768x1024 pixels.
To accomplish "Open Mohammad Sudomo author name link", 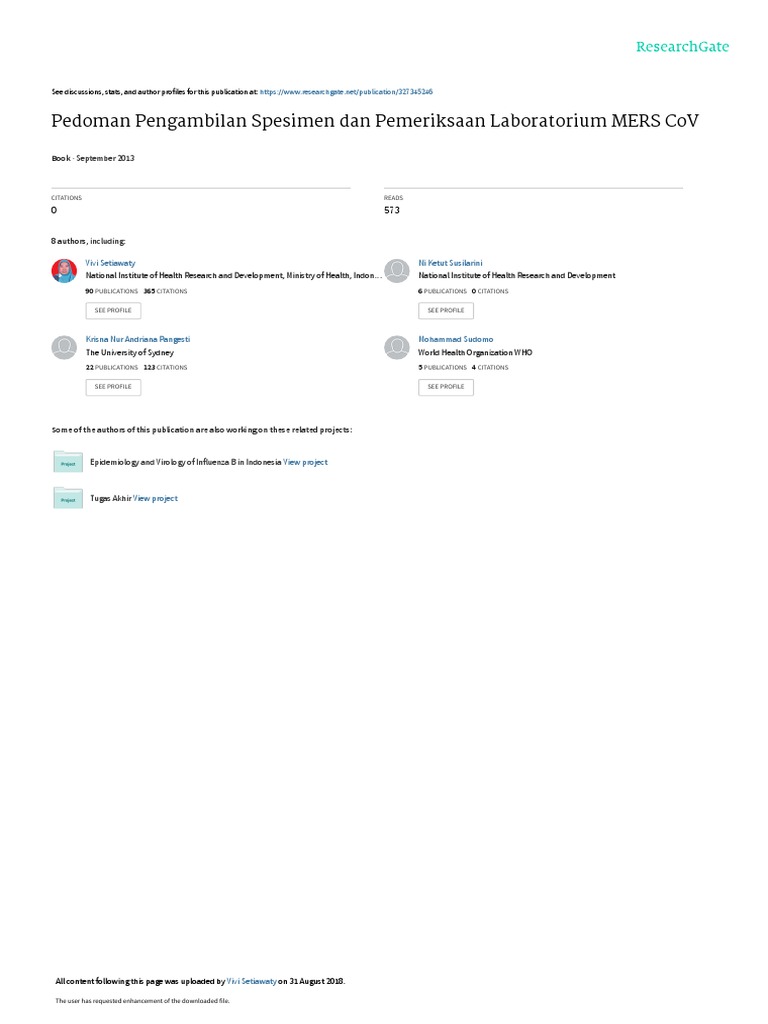I will click(456, 339).
